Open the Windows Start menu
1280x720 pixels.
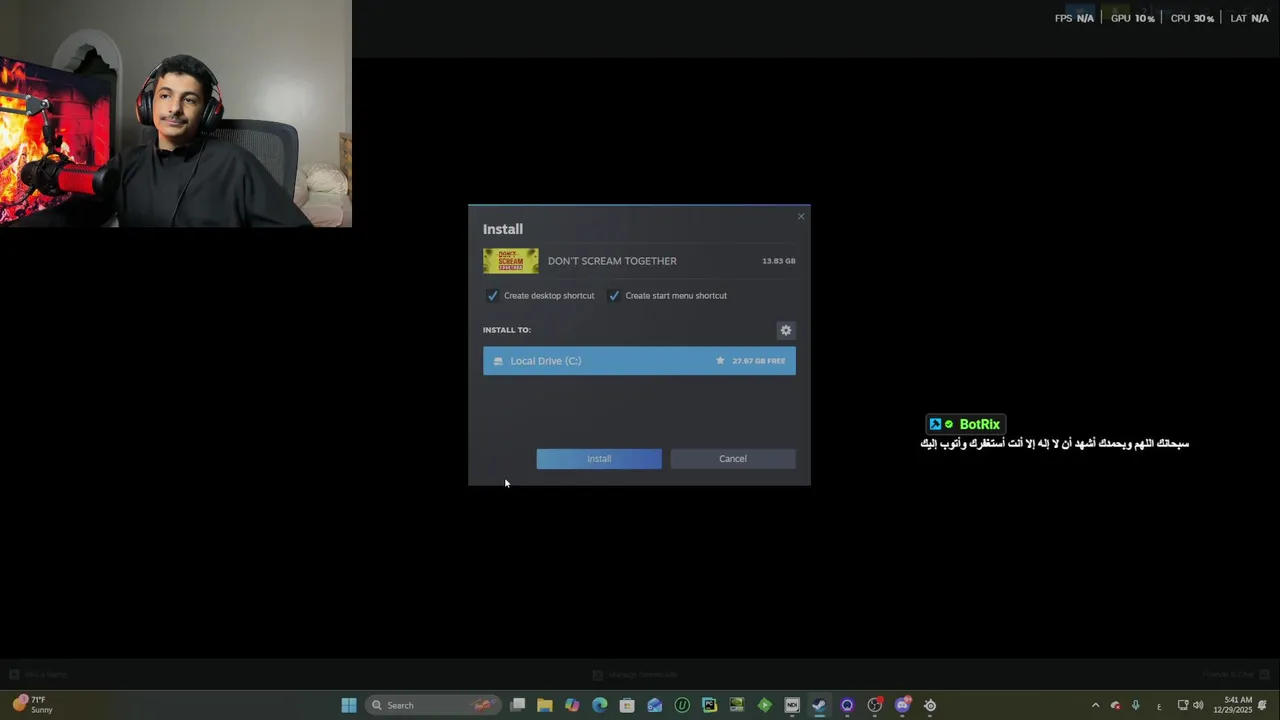point(349,705)
